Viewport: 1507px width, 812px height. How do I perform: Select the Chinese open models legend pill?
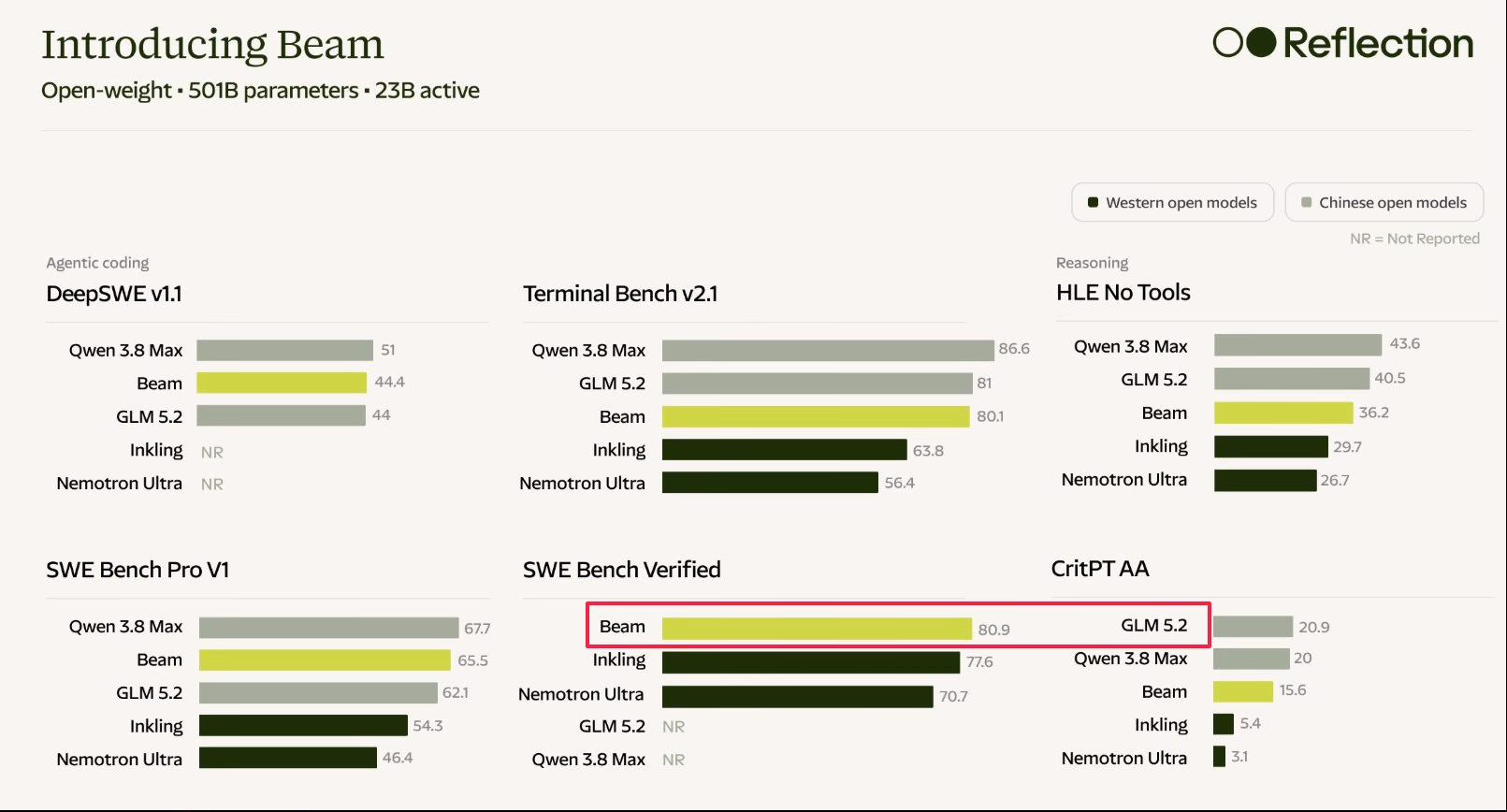click(x=1384, y=202)
